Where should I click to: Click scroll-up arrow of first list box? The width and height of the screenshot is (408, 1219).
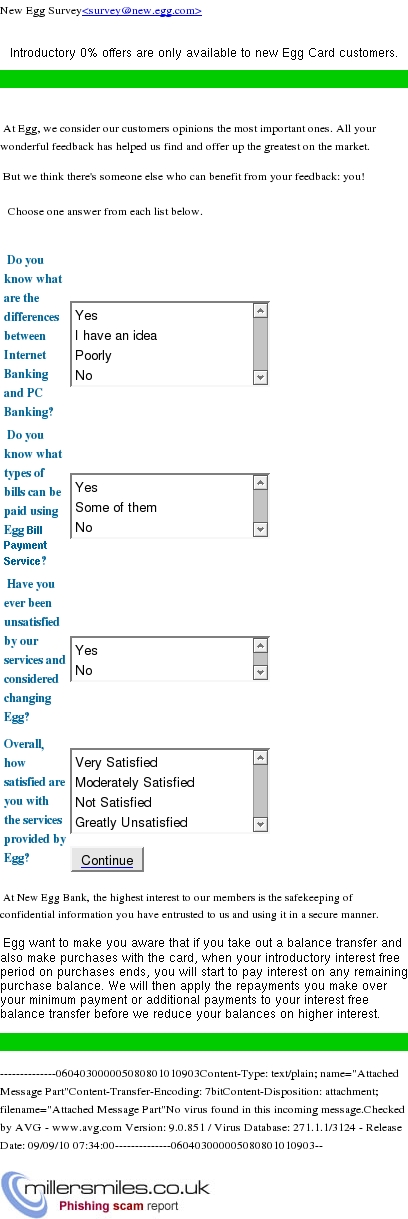(261, 311)
